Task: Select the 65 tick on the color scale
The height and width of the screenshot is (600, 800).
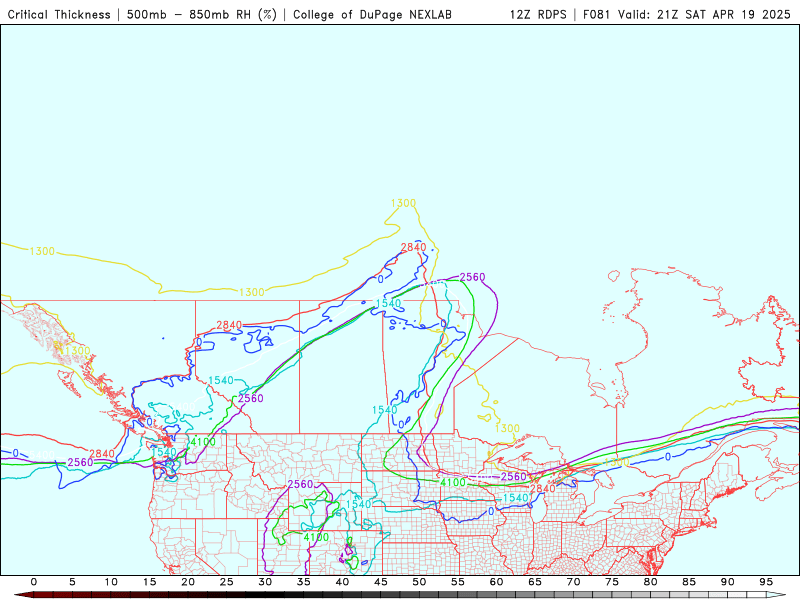Action: [x=535, y=582]
